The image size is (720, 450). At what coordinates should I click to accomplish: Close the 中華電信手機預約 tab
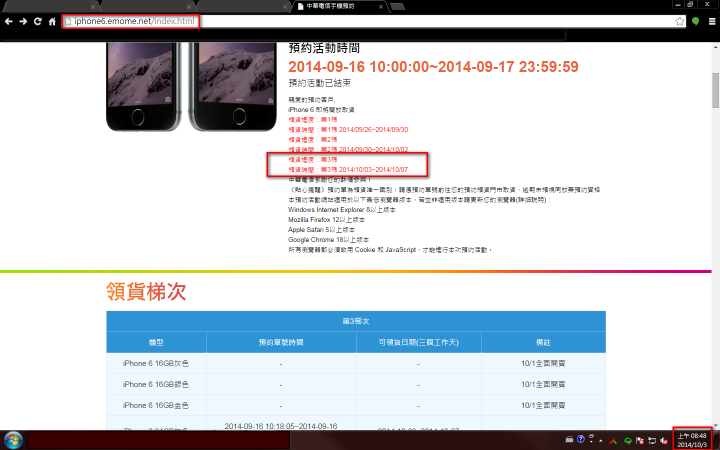(x=381, y=6)
